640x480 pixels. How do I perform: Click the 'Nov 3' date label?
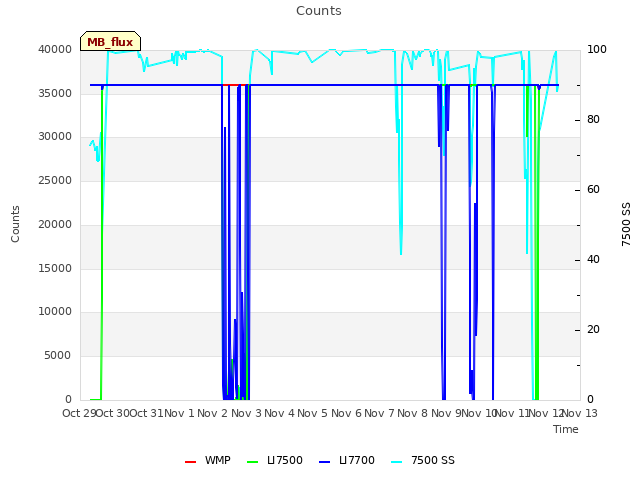point(247,413)
